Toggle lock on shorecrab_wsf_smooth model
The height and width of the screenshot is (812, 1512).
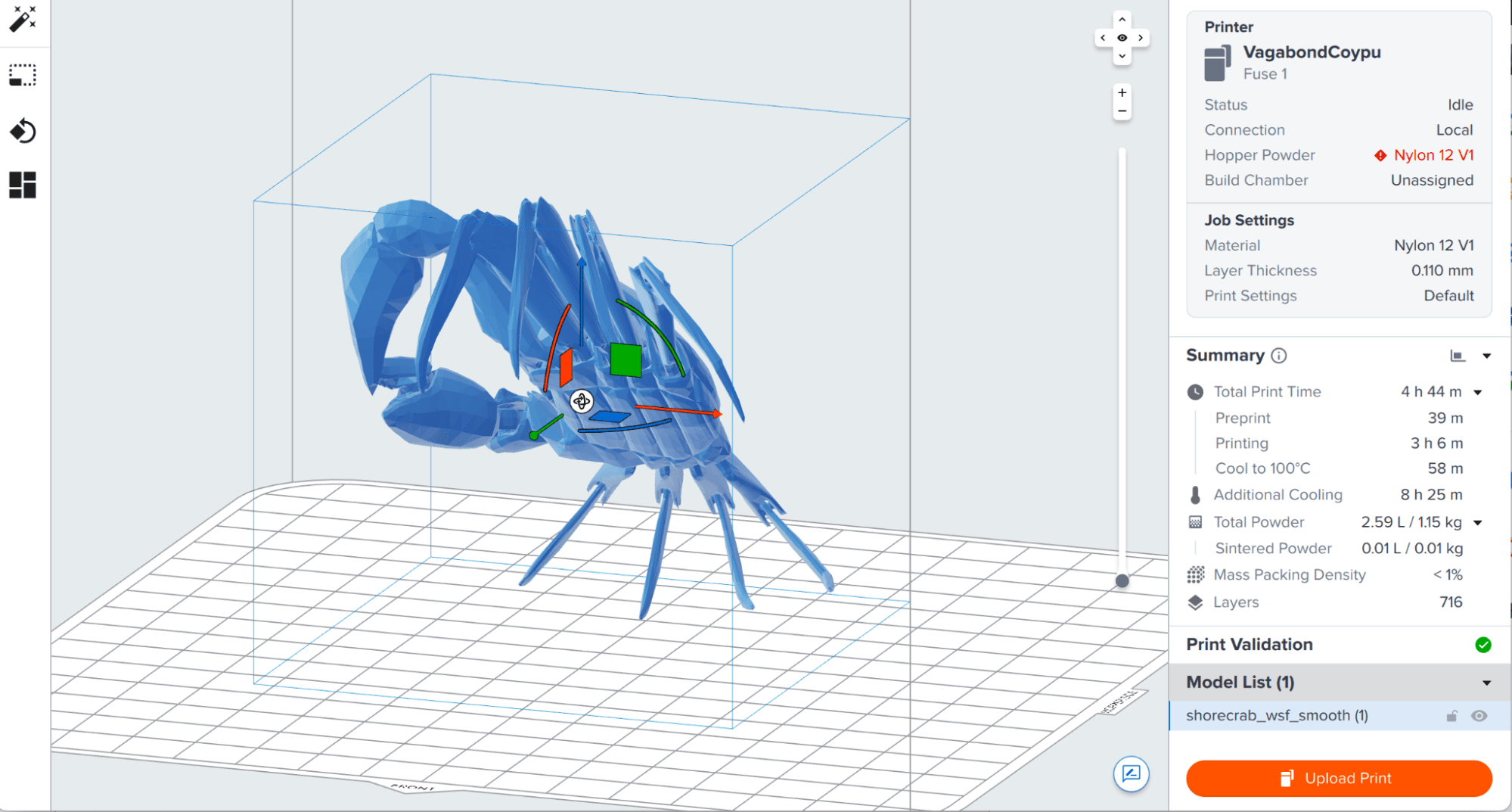[x=1451, y=716]
